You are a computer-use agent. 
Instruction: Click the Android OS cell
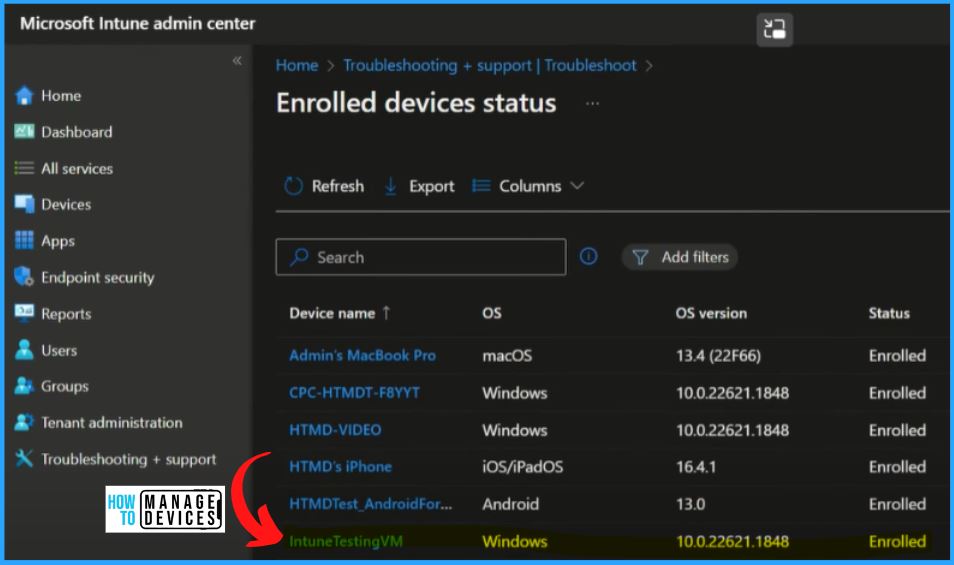tap(510, 504)
